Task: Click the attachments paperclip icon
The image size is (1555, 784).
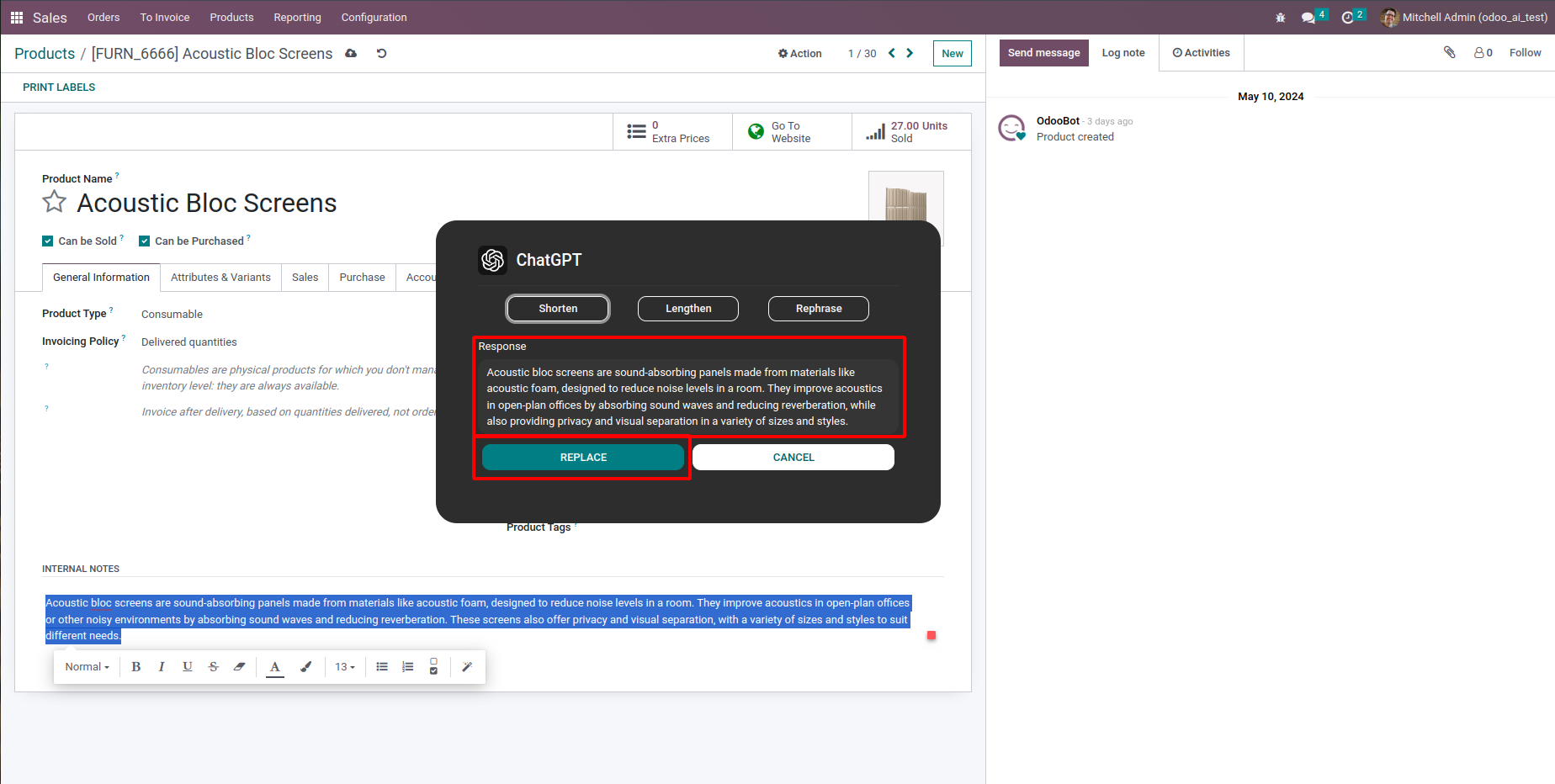Action: click(1449, 52)
